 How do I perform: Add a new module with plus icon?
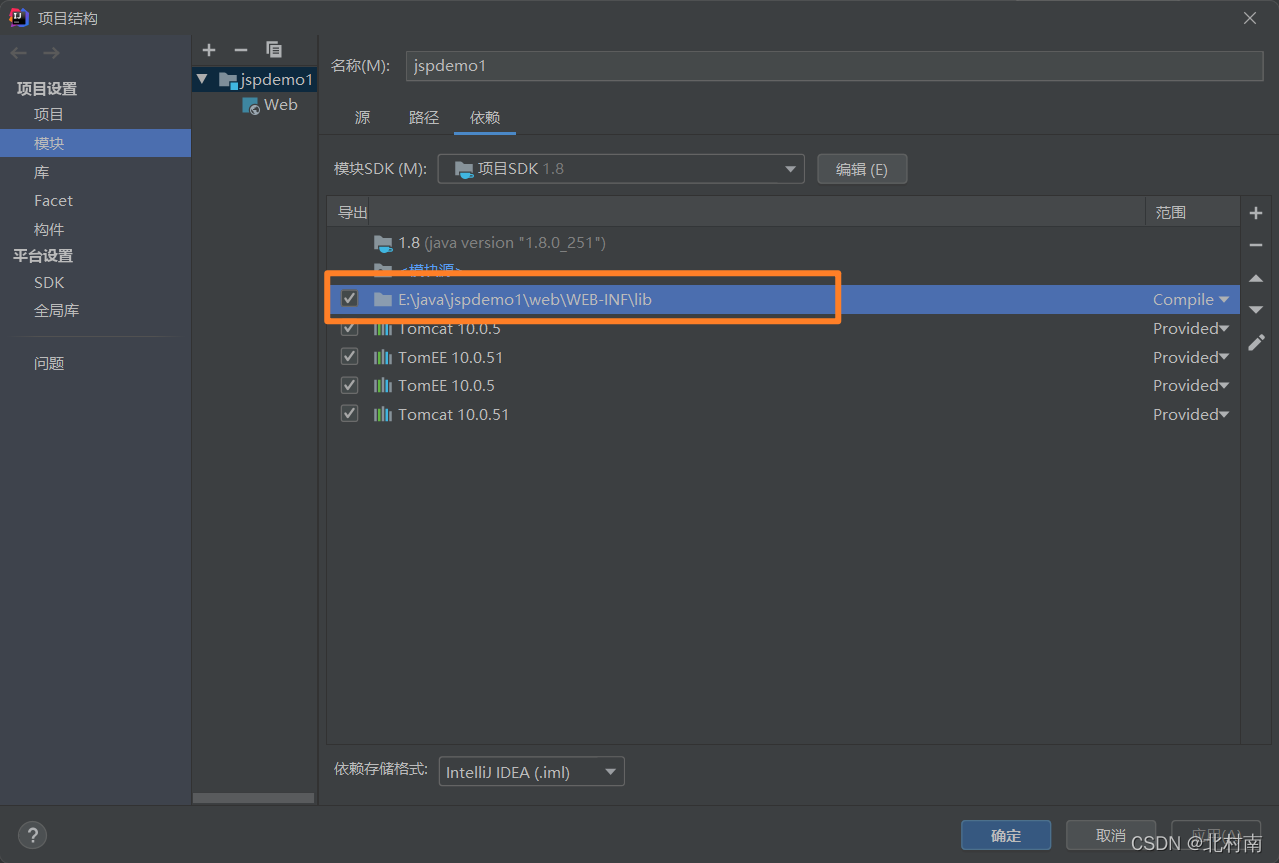209,50
